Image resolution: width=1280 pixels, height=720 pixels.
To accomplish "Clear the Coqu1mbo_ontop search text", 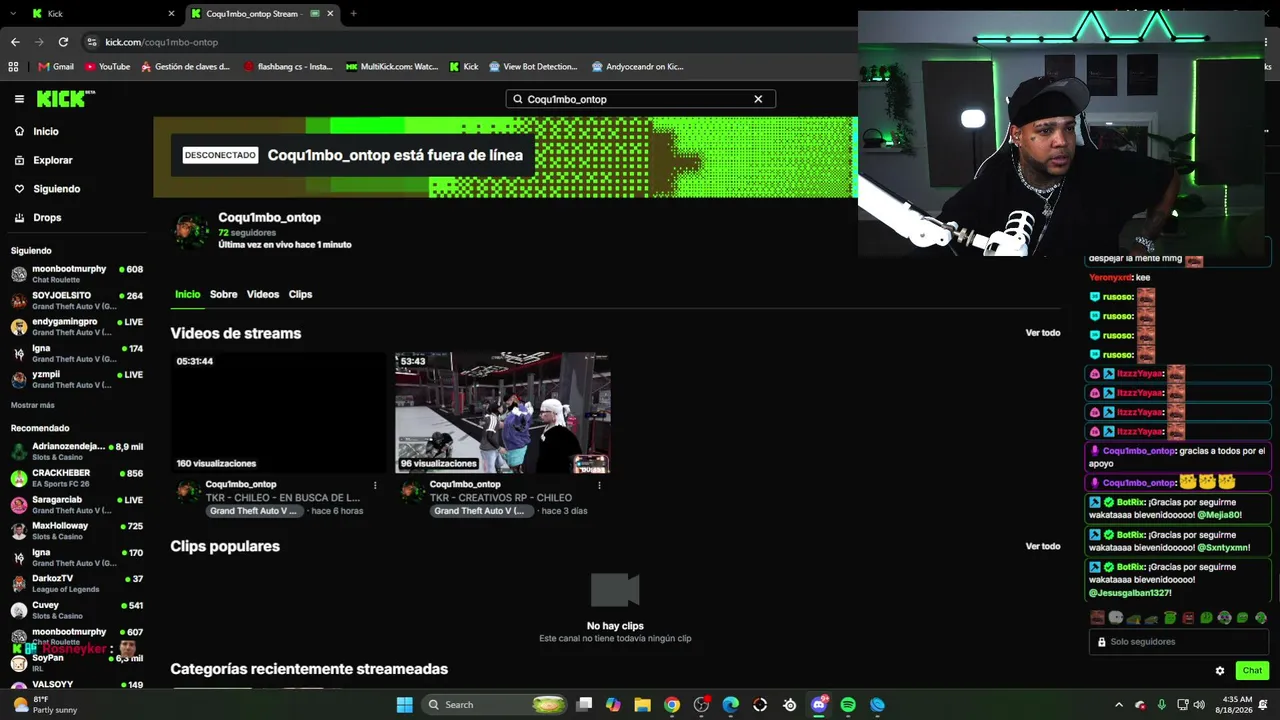I will (x=758, y=99).
